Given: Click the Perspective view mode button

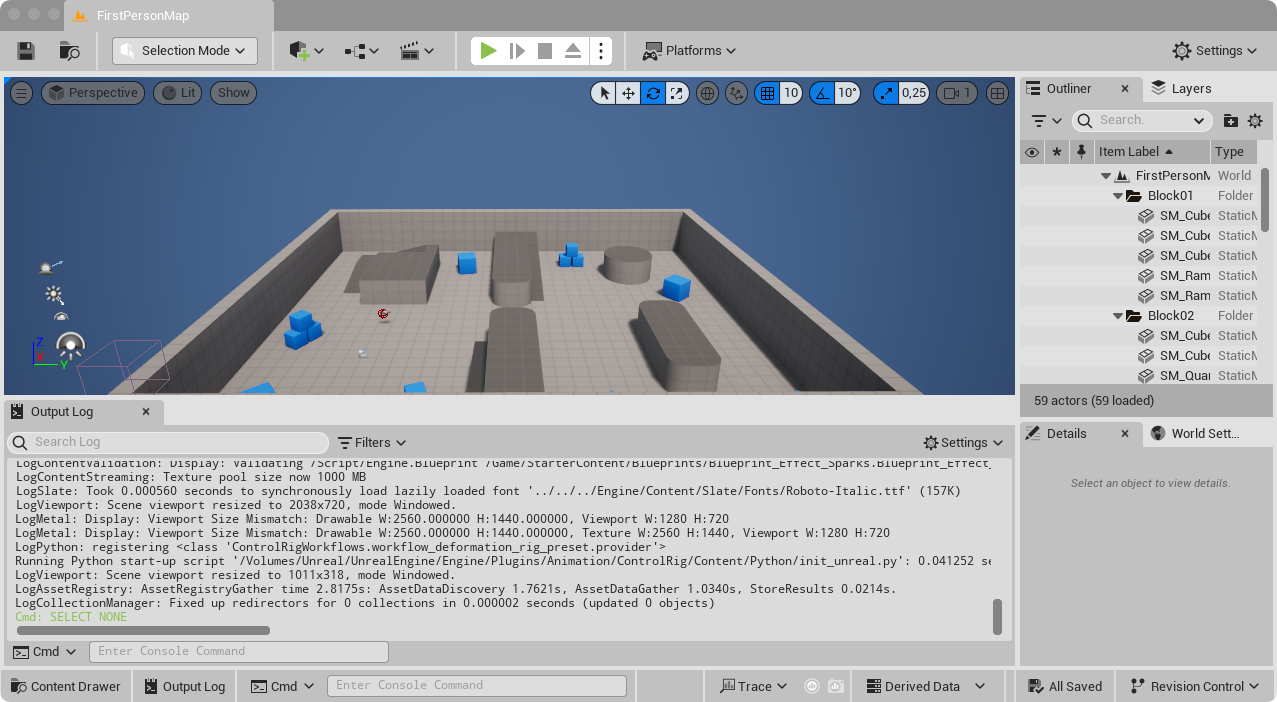Looking at the screenshot, I should click(x=93, y=93).
